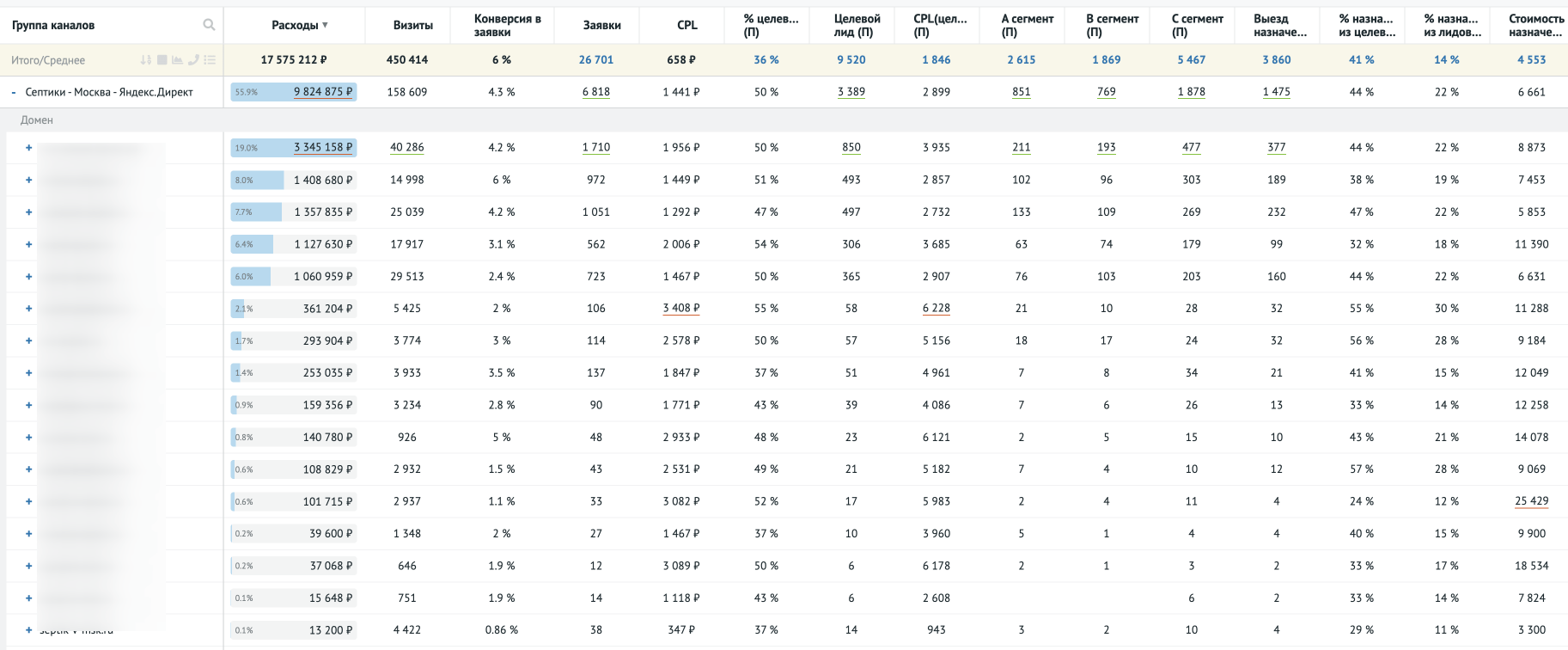Click the underlined 6 818 Заявки value
Screen dimensions: 1568x650
point(595,92)
